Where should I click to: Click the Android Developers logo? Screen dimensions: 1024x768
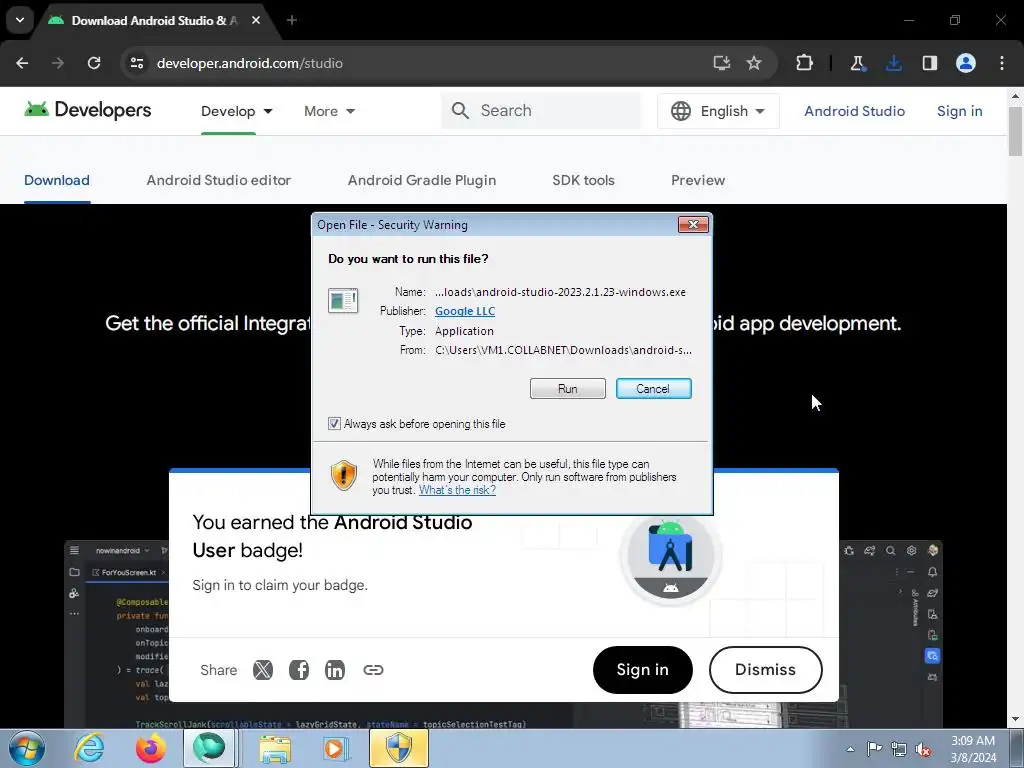[88, 110]
